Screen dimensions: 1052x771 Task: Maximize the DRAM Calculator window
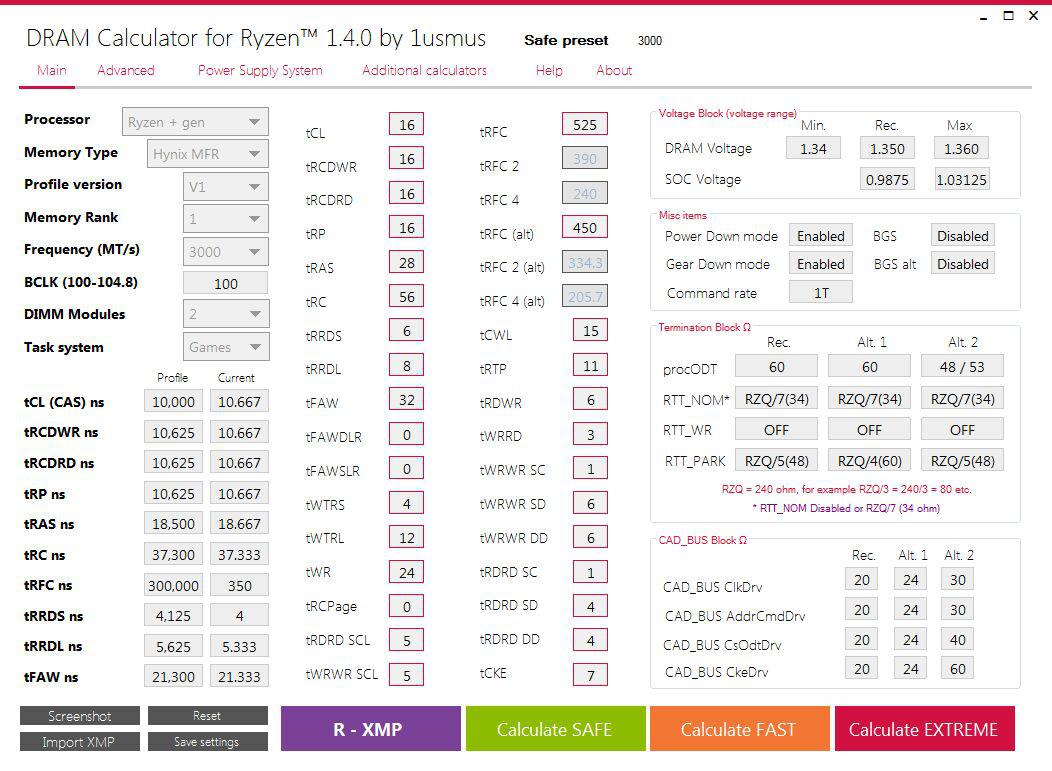point(1008,15)
